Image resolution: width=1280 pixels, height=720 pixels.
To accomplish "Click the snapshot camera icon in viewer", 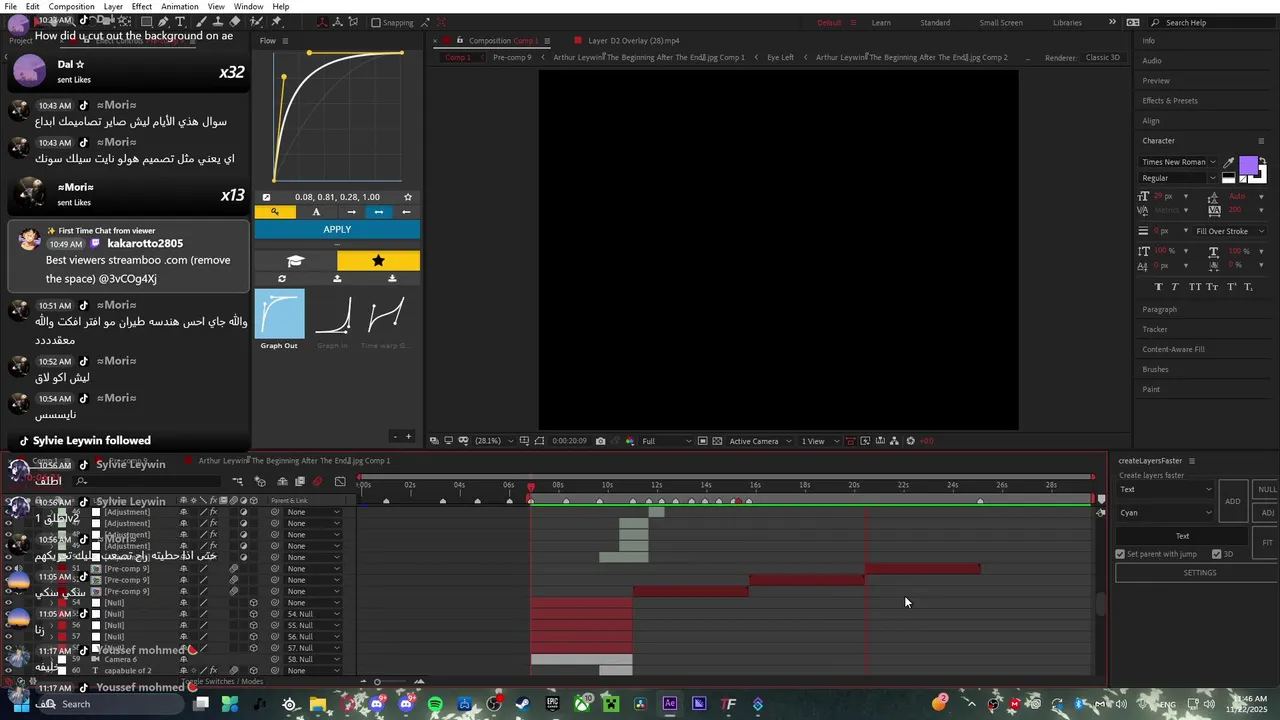I will pos(600,441).
